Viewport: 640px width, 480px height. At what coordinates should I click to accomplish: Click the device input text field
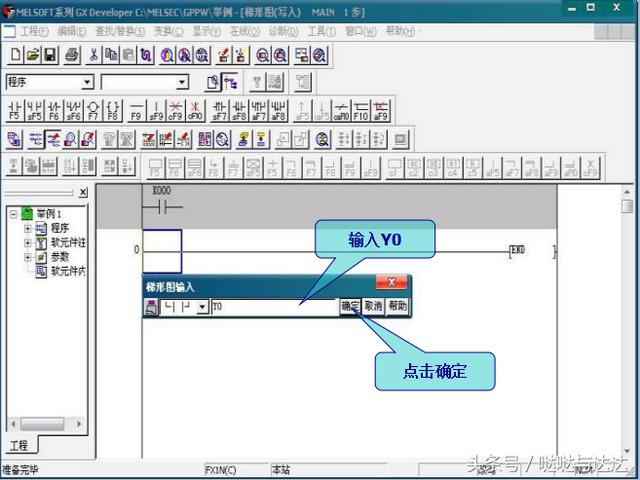[274, 307]
